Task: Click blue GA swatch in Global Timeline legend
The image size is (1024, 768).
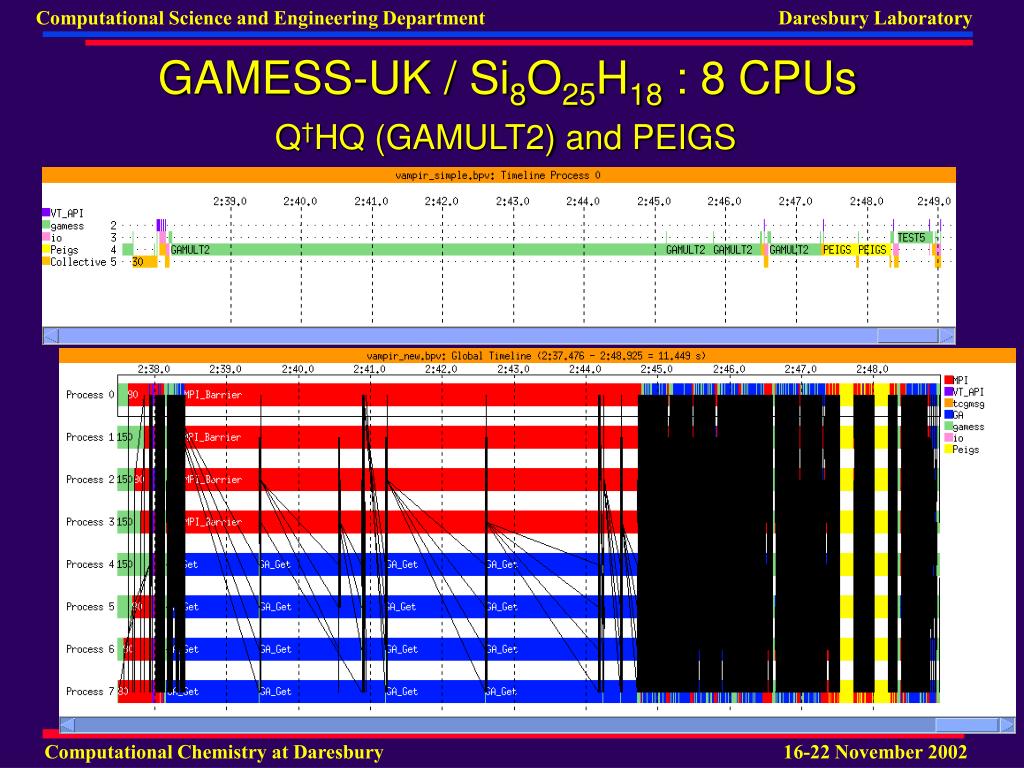Action: click(948, 414)
